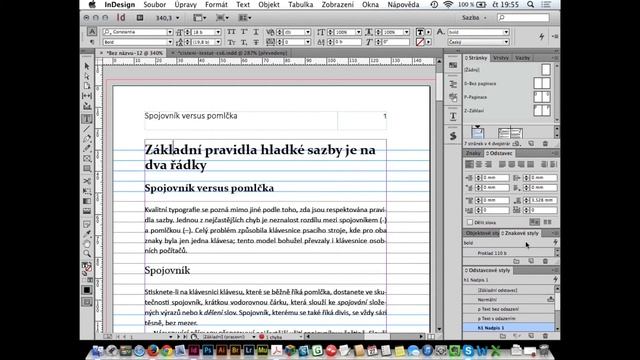Toggle Small Caps formatting

231,42
